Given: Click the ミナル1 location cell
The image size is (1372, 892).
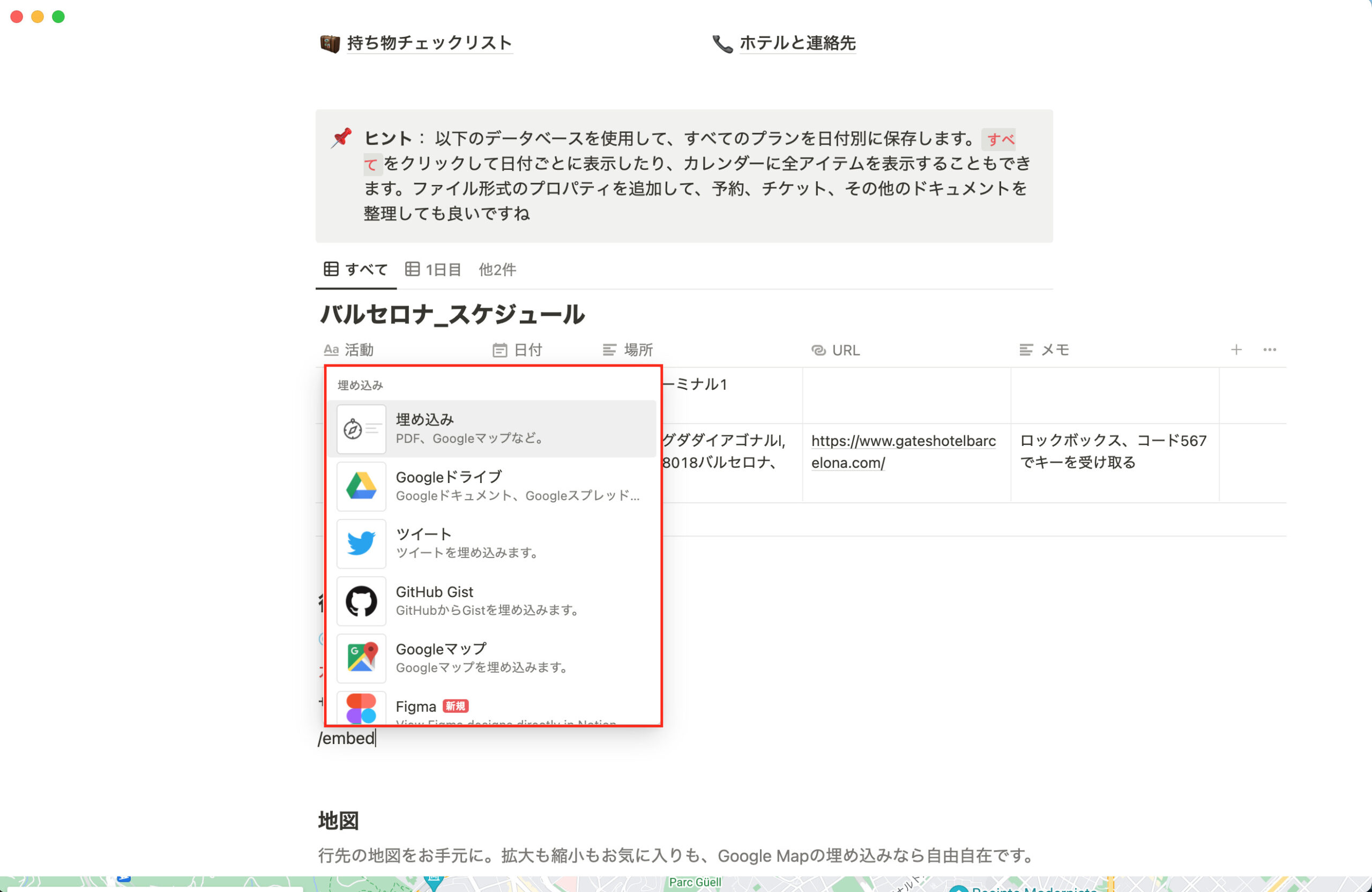Looking at the screenshot, I should (732, 396).
